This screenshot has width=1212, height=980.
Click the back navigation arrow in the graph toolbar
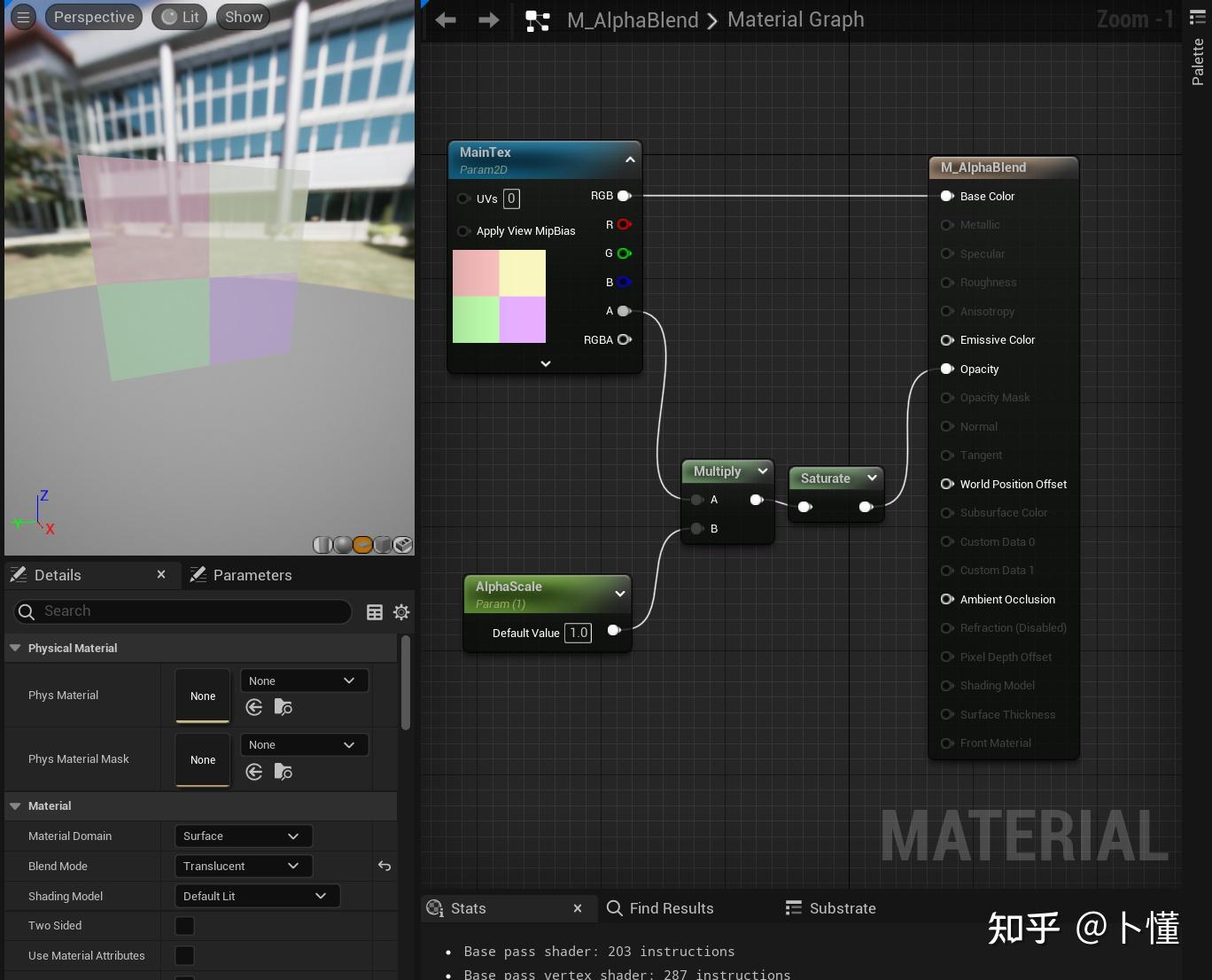446,19
